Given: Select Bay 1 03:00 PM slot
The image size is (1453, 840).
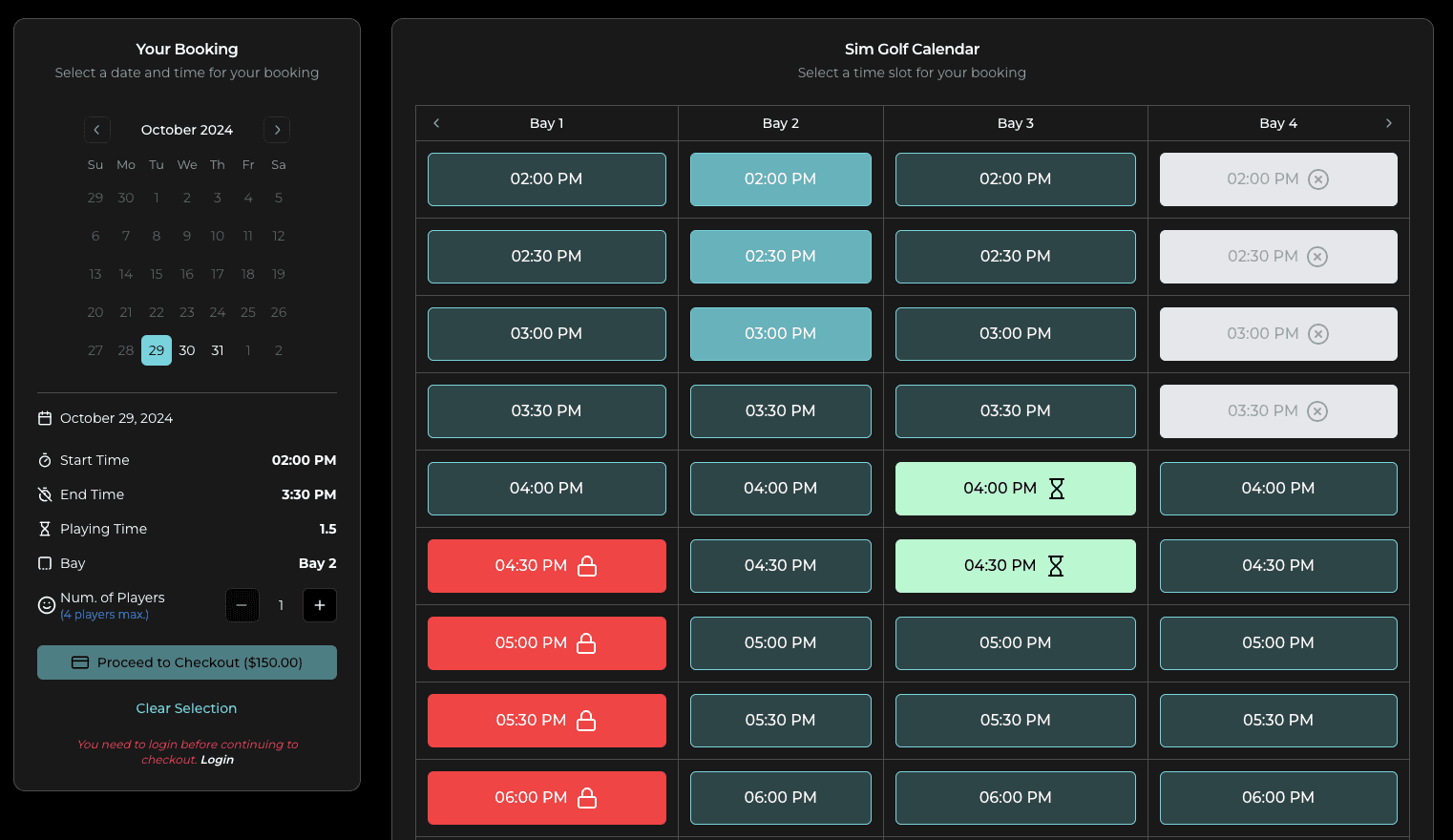Looking at the screenshot, I should point(547,334).
